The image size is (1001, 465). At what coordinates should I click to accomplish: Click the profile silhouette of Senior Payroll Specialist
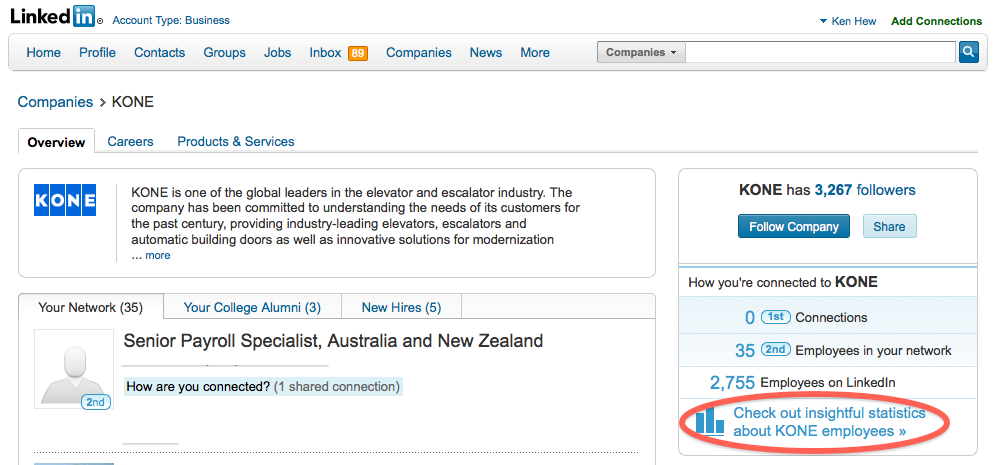pyautogui.click(x=74, y=370)
